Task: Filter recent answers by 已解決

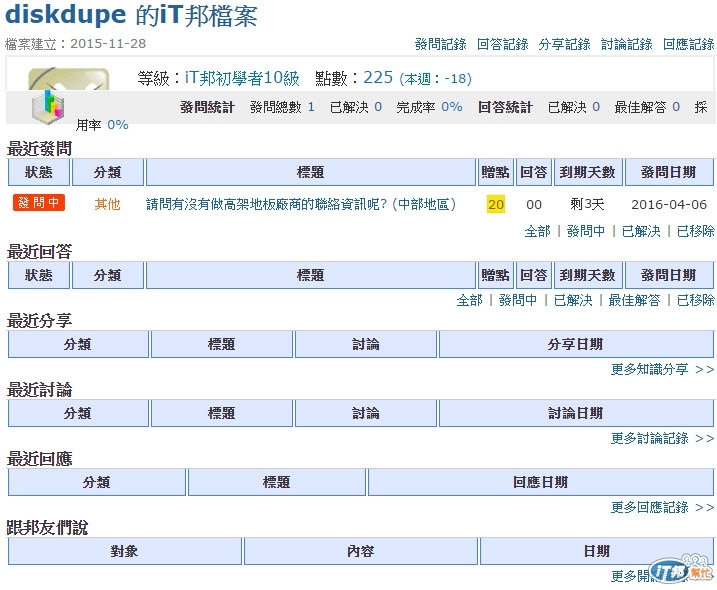Action: pyautogui.click(x=573, y=300)
